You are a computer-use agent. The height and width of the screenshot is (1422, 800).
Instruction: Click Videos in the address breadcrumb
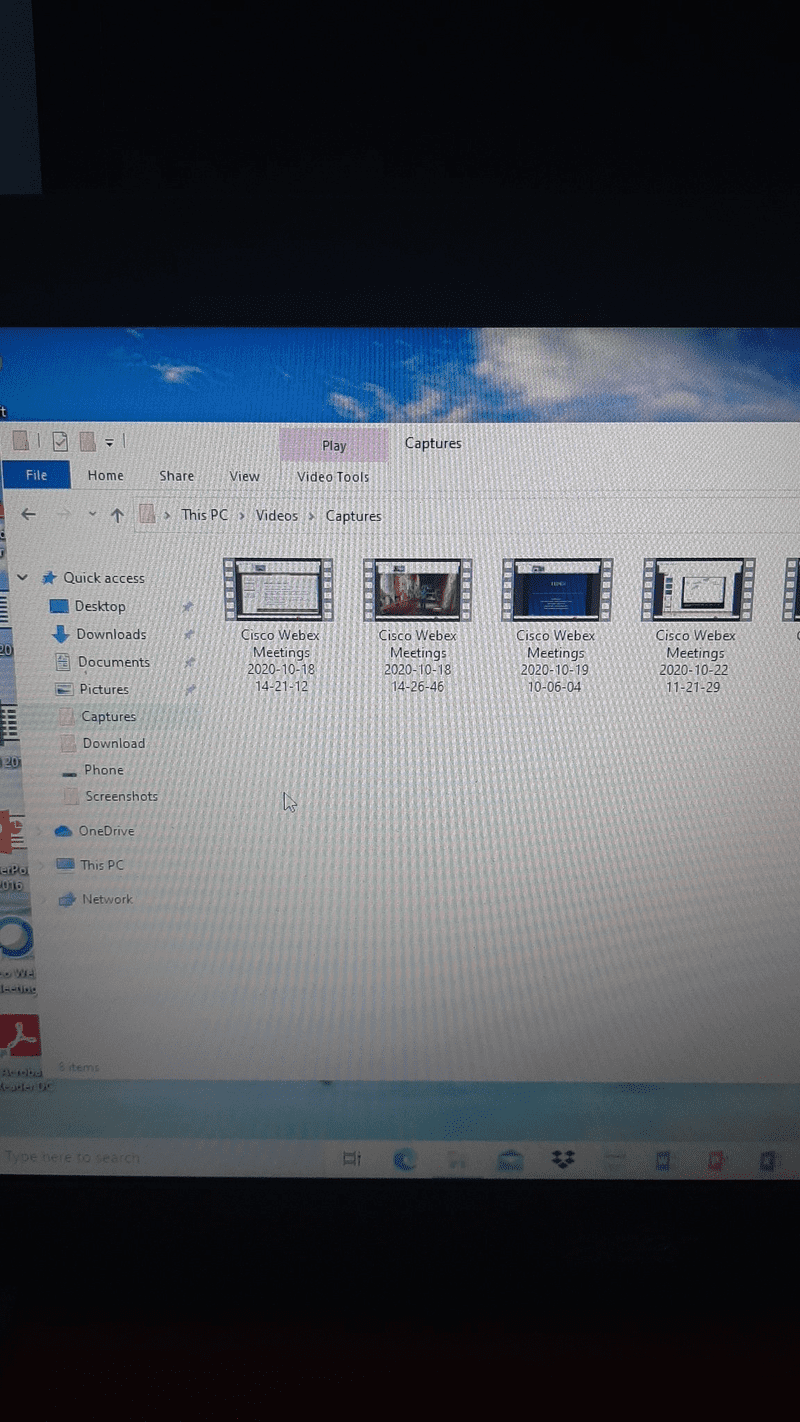[x=276, y=516]
